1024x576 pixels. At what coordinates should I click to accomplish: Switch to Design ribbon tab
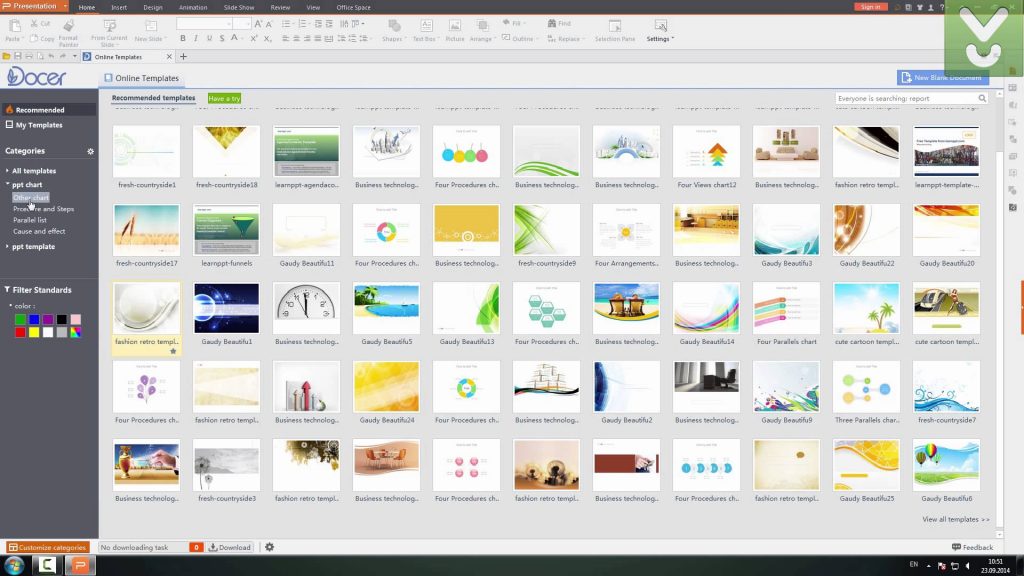pyautogui.click(x=153, y=7)
